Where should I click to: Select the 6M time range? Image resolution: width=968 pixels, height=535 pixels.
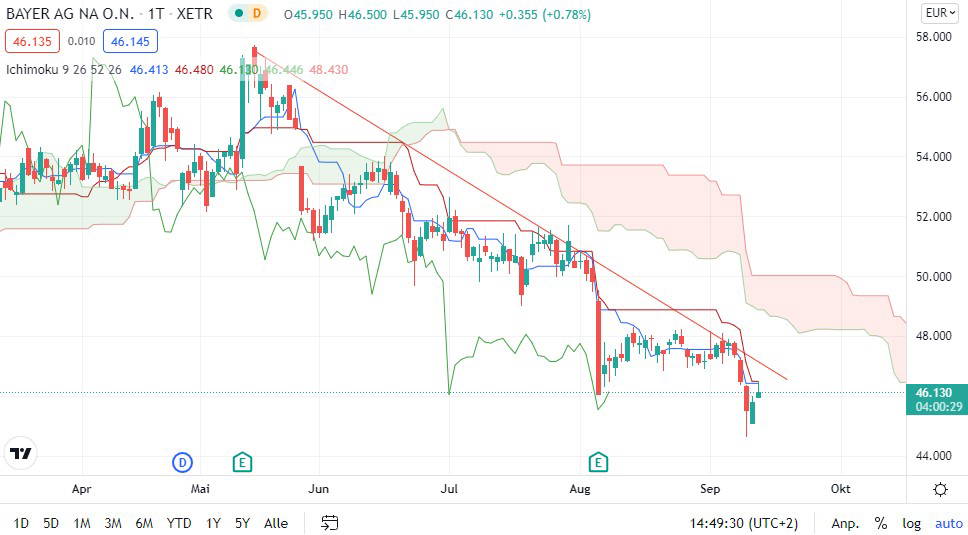pos(144,523)
